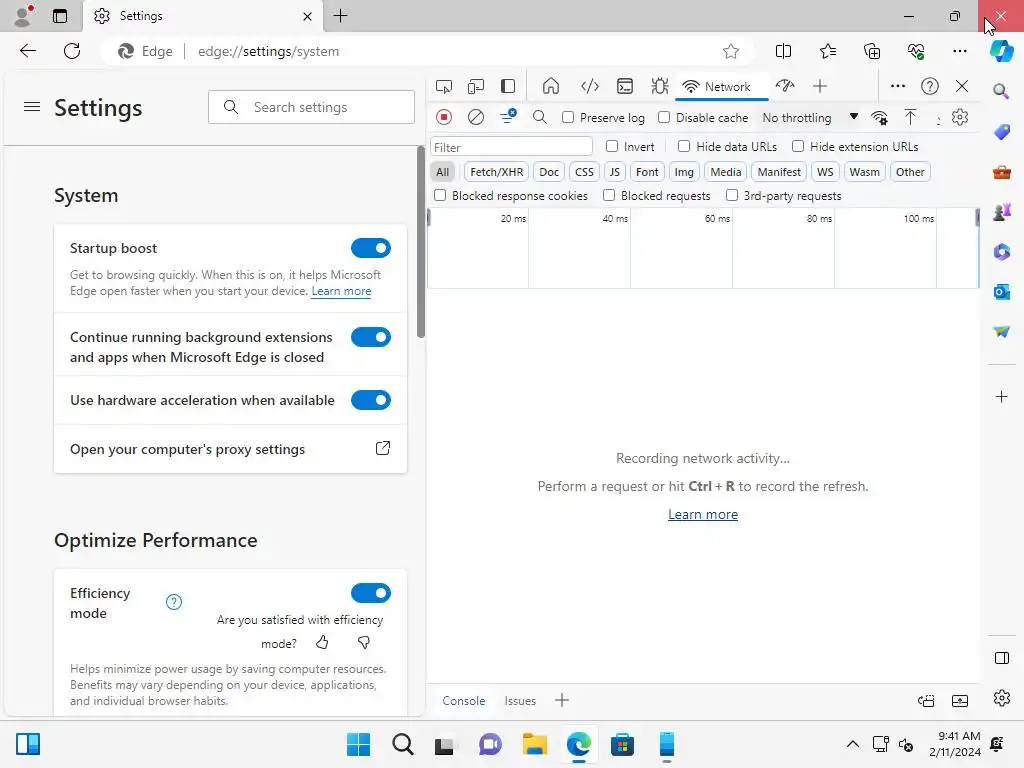Toggle hardware acceleration switch
Image resolution: width=1024 pixels, height=768 pixels.
371,400
